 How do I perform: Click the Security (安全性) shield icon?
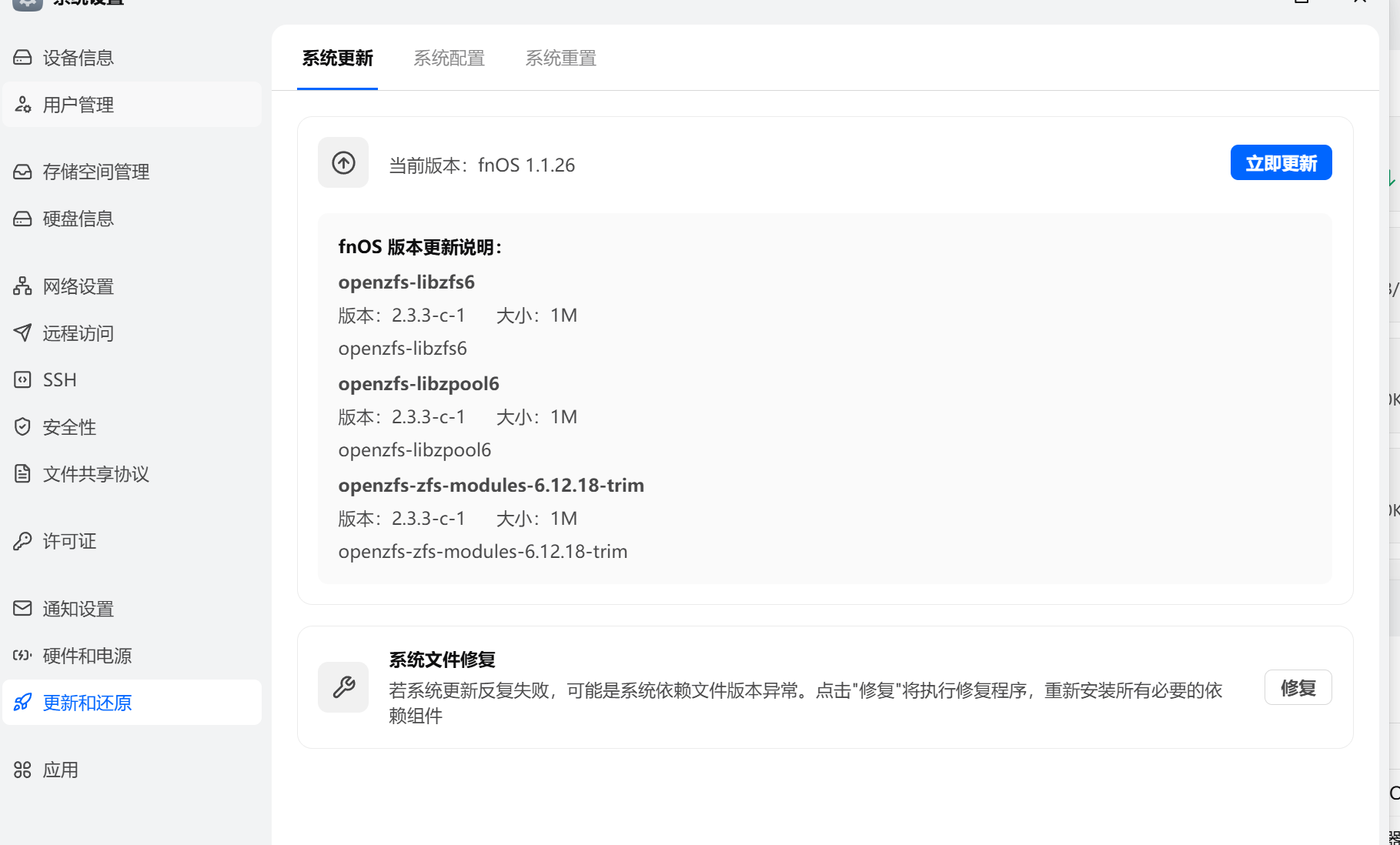click(22, 427)
